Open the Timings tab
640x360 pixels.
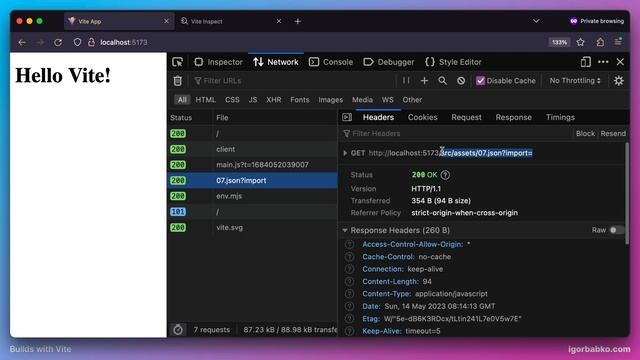click(x=560, y=117)
